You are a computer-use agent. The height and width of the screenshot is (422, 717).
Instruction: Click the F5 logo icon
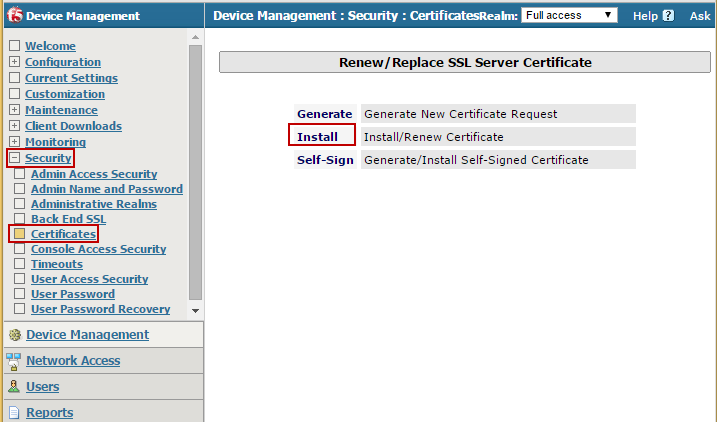15,15
